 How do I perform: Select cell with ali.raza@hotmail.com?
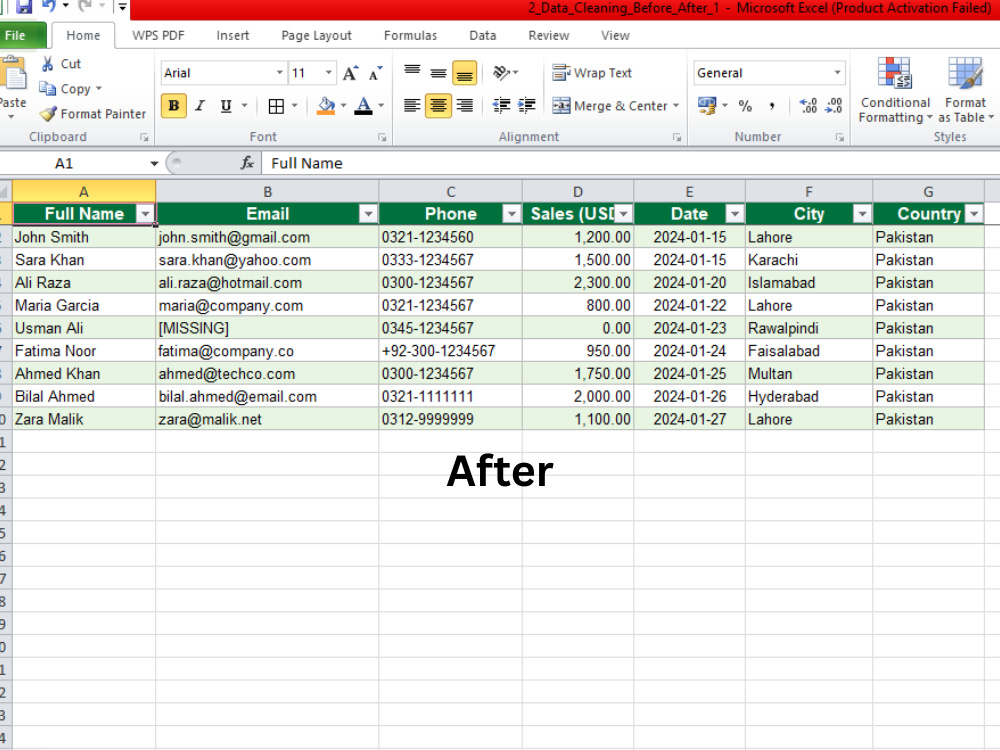click(x=267, y=283)
